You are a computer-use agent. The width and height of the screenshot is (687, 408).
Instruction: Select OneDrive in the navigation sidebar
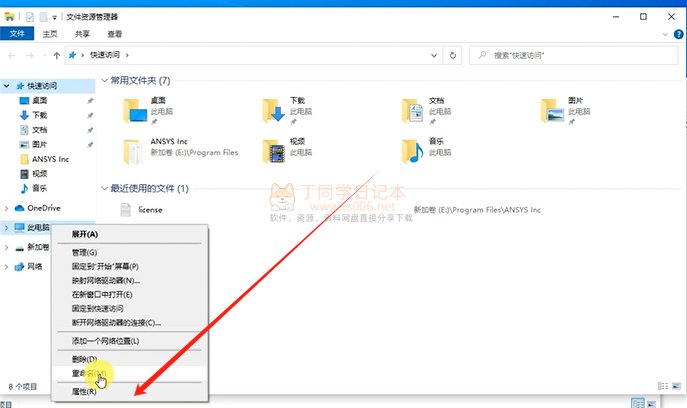(38, 208)
